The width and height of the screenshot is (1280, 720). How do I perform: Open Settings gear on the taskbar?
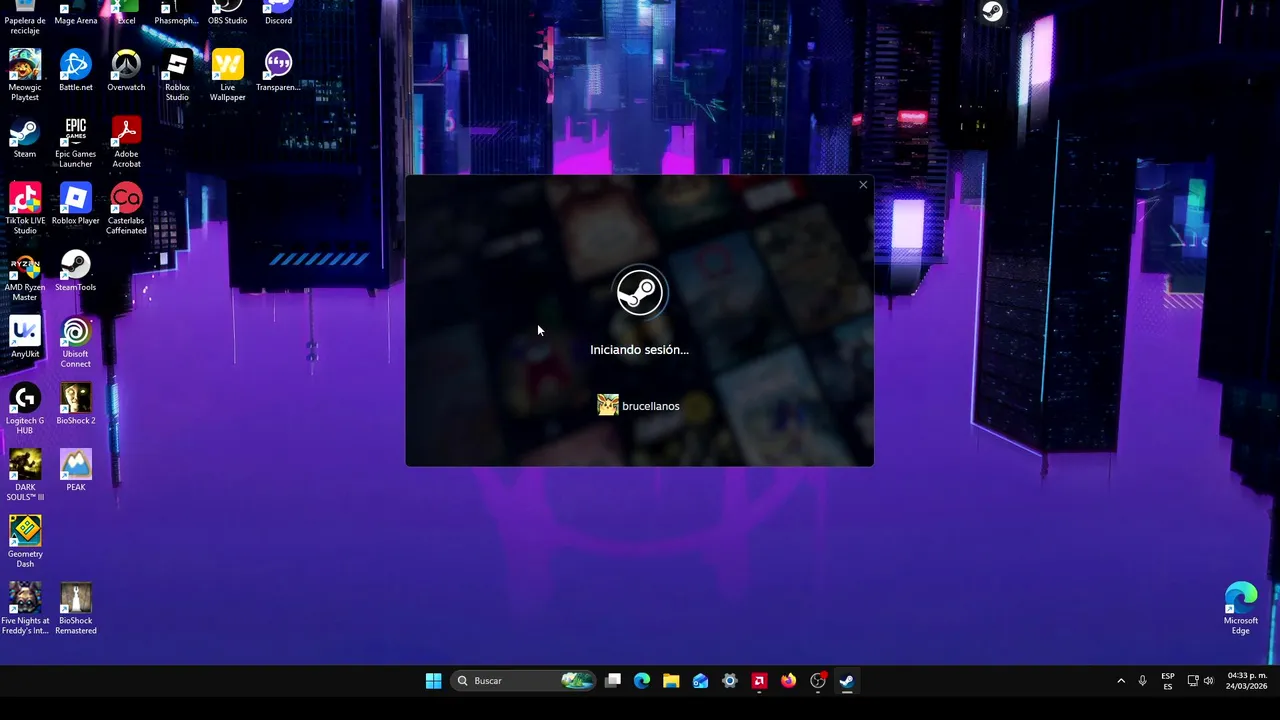tap(730, 681)
